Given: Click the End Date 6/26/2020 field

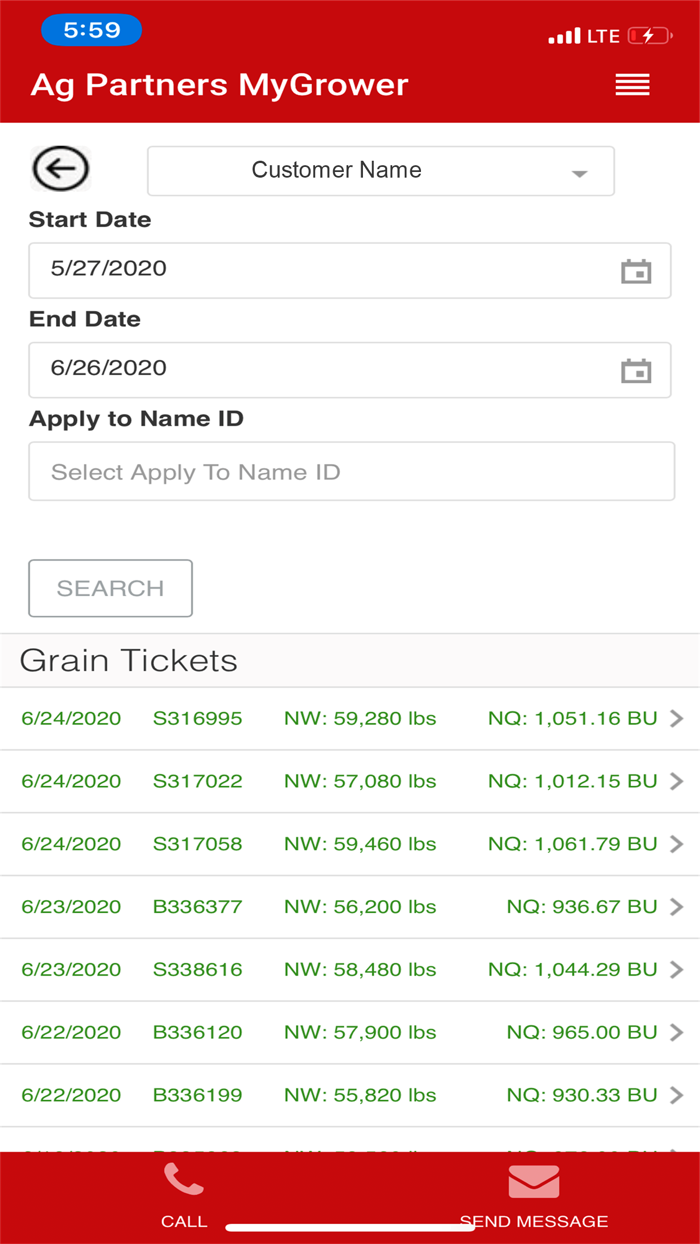Looking at the screenshot, I should [320, 369].
